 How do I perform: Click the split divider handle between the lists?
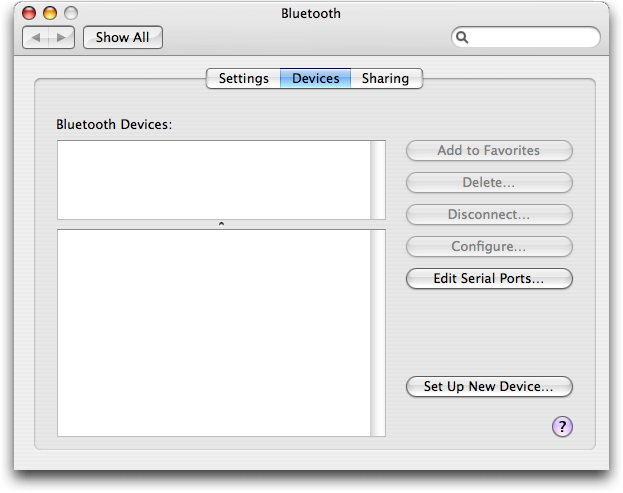[x=221, y=224]
